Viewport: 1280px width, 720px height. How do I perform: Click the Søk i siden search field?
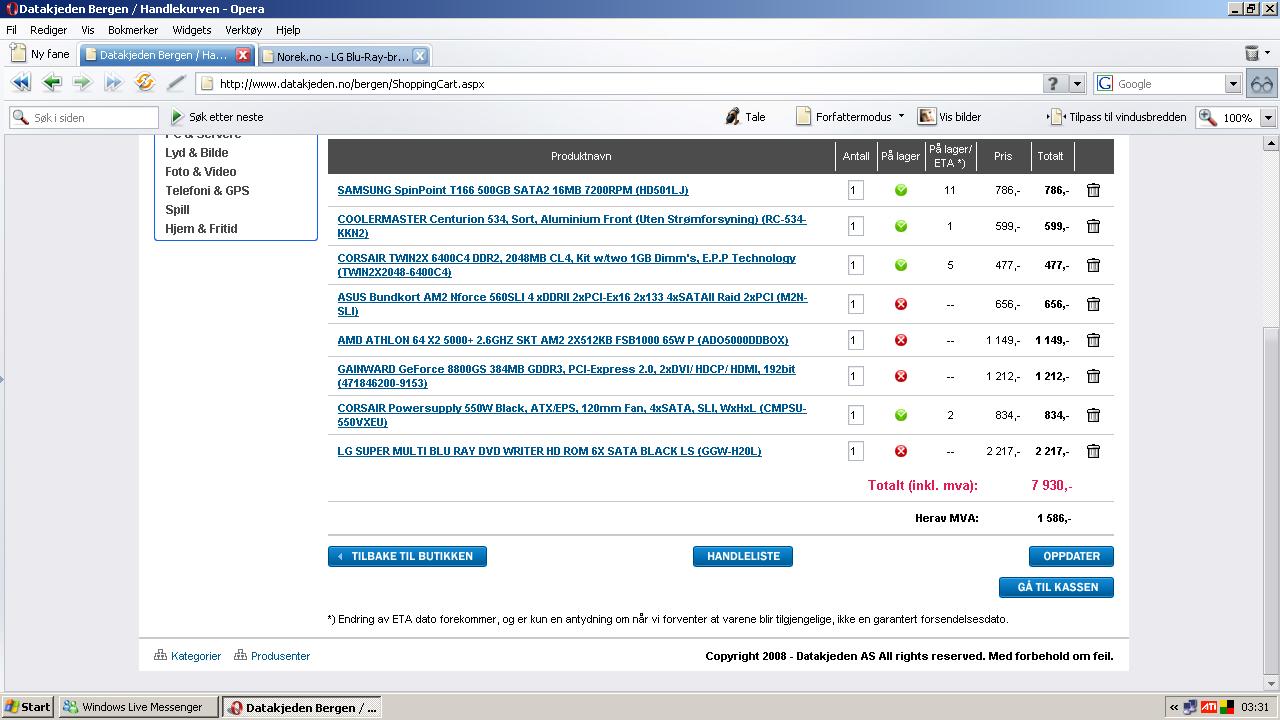pyautogui.click(x=85, y=117)
